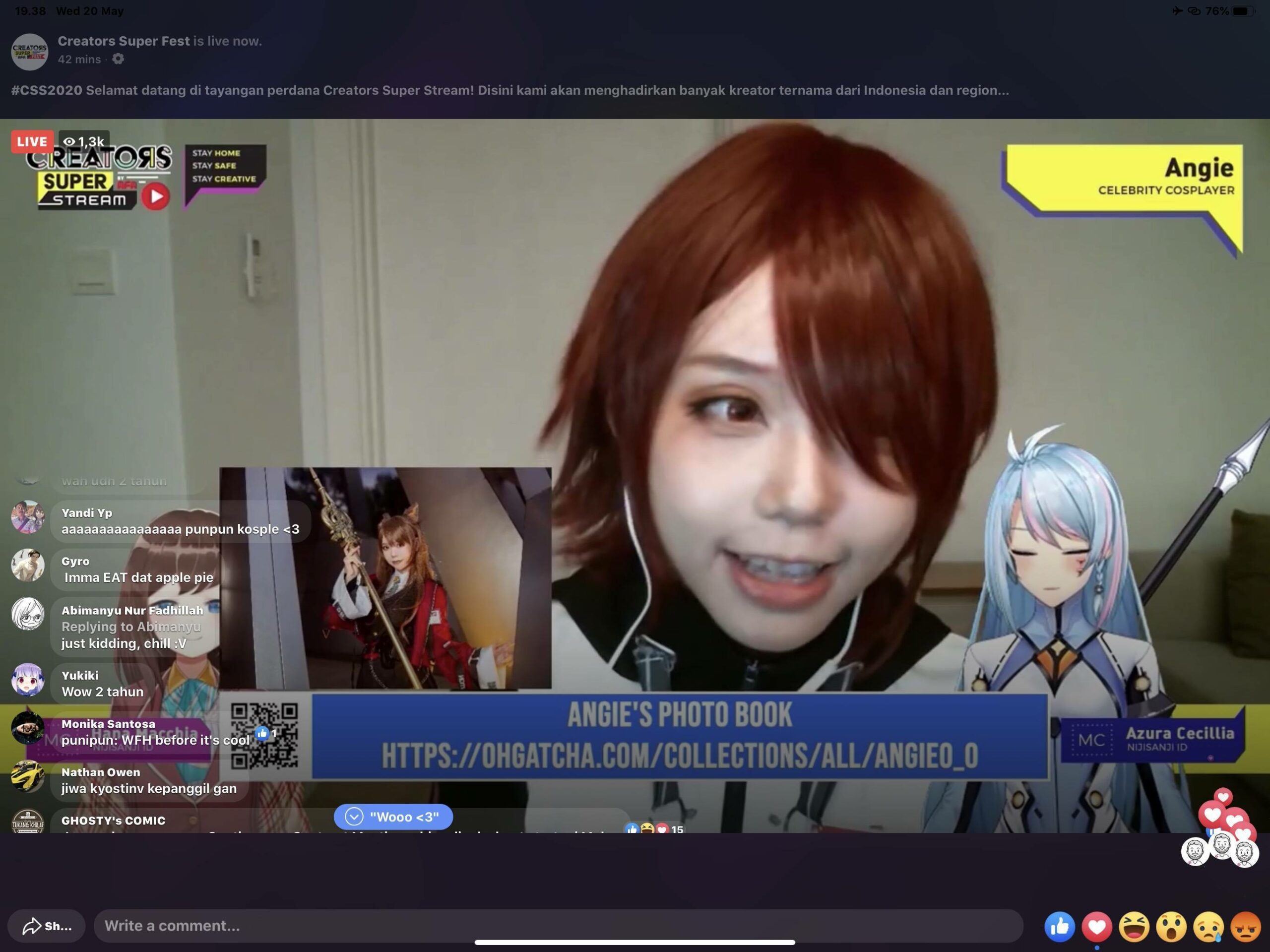Open post settings gear icon
The height and width of the screenshot is (952, 1270).
118,59
